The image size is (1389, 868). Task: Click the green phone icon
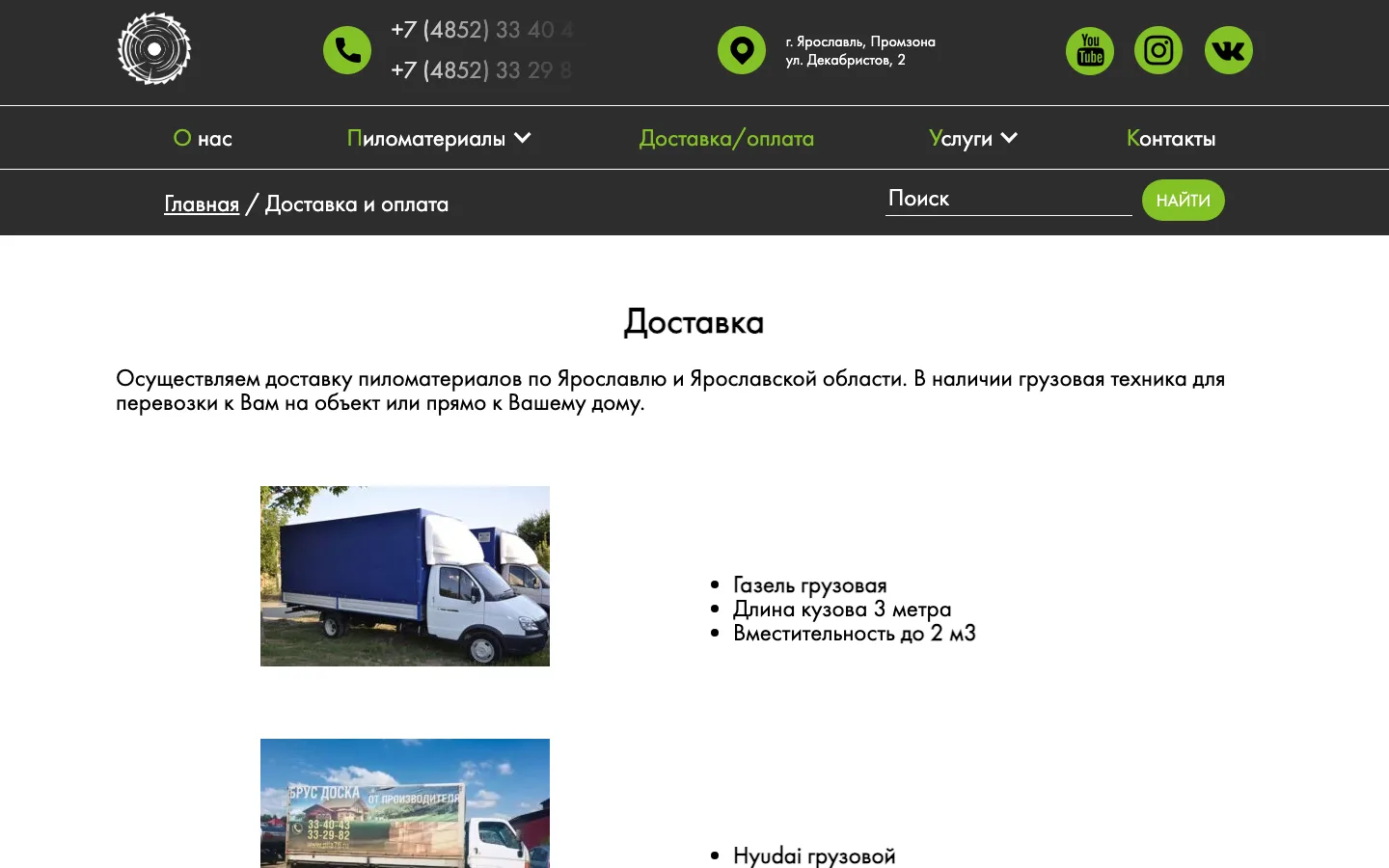tap(347, 50)
